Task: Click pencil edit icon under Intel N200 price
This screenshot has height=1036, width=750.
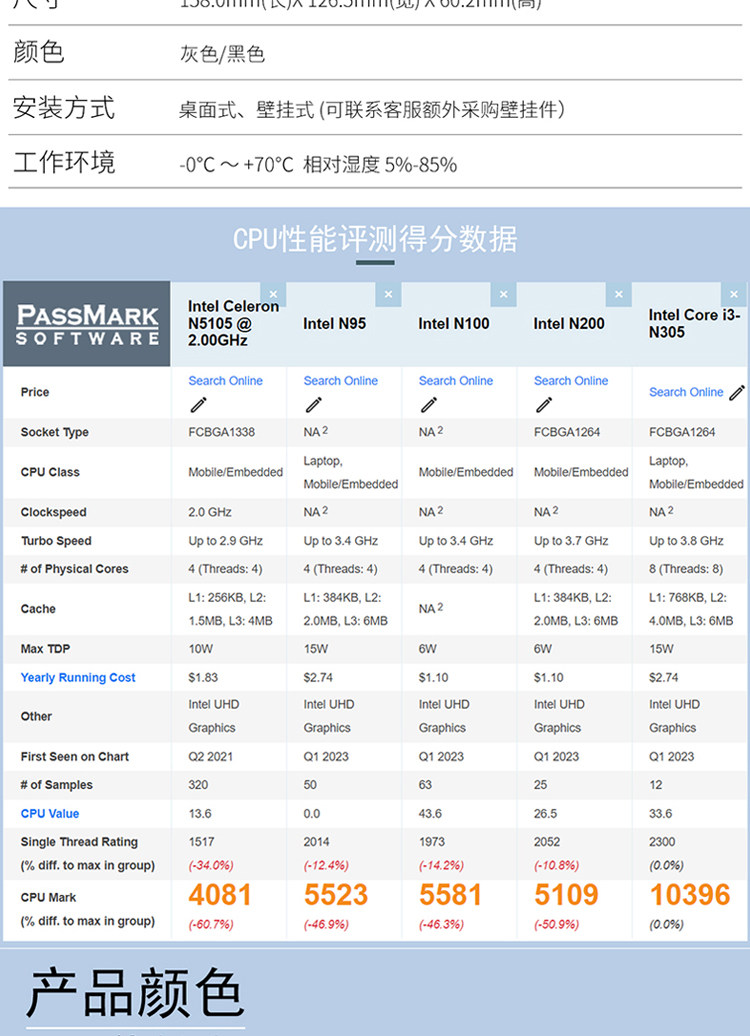Action: [544, 404]
